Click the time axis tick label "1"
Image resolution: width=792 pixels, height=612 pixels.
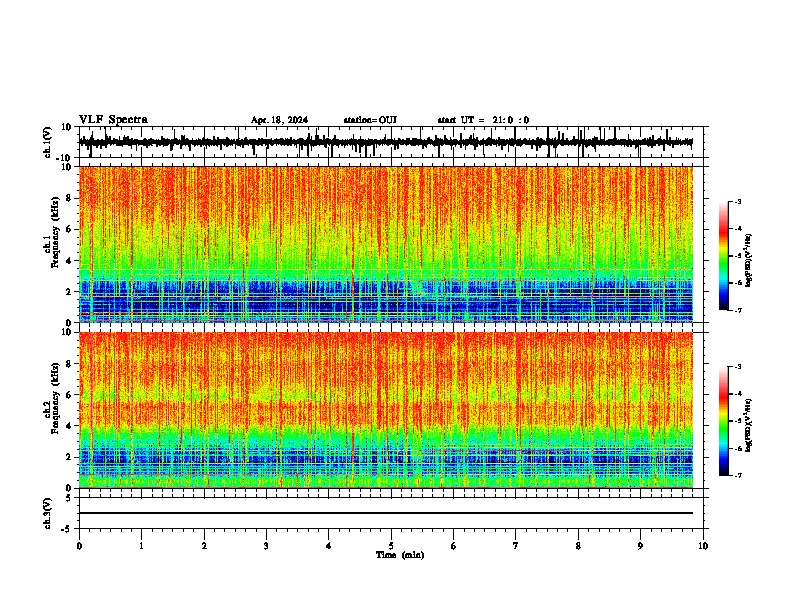(142, 546)
